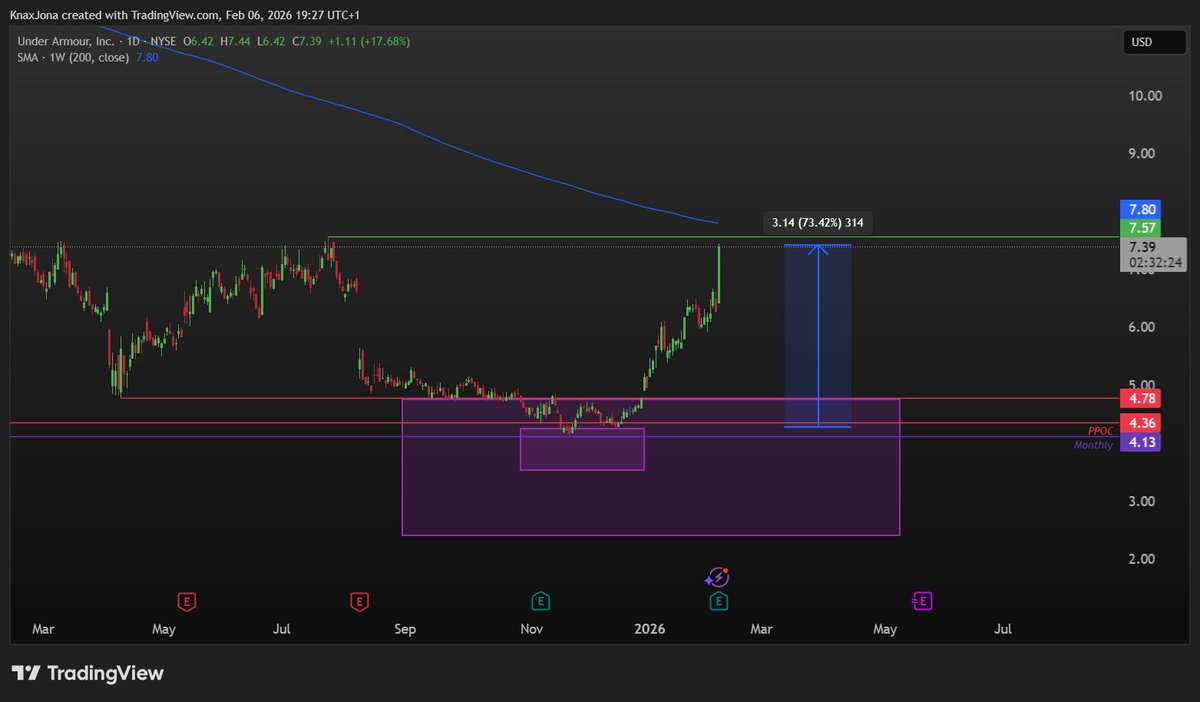Click the green 7.57 price label
The height and width of the screenshot is (702, 1200).
1141,228
